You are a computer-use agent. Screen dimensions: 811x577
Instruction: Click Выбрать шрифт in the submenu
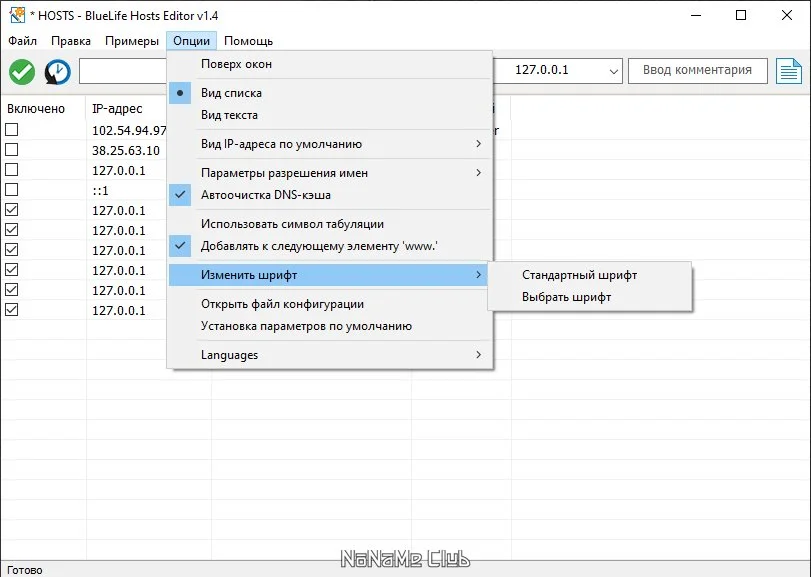(566, 297)
